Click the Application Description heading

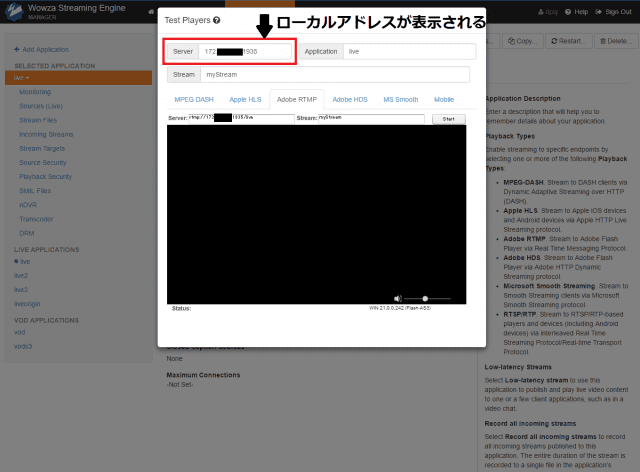523,98
